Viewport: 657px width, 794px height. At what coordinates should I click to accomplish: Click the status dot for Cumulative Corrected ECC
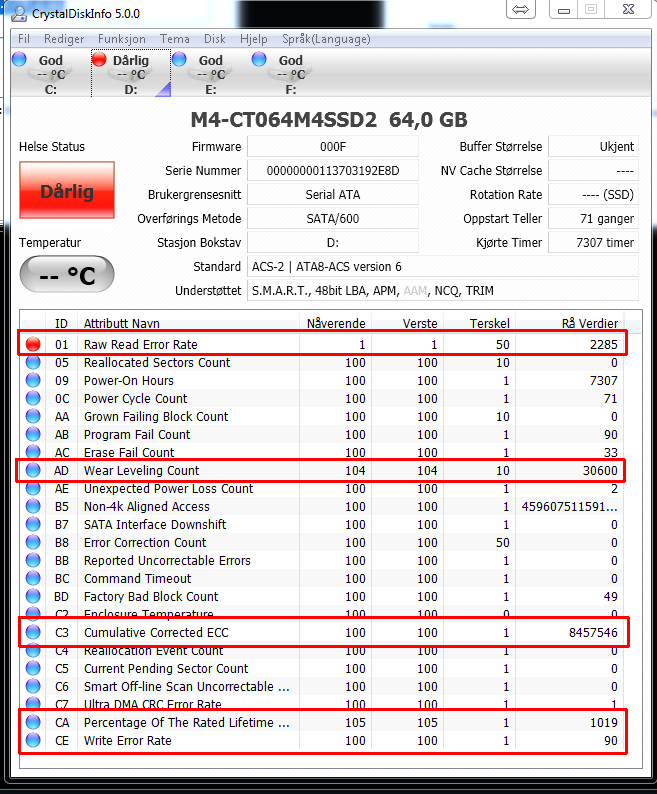click(x=33, y=632)
